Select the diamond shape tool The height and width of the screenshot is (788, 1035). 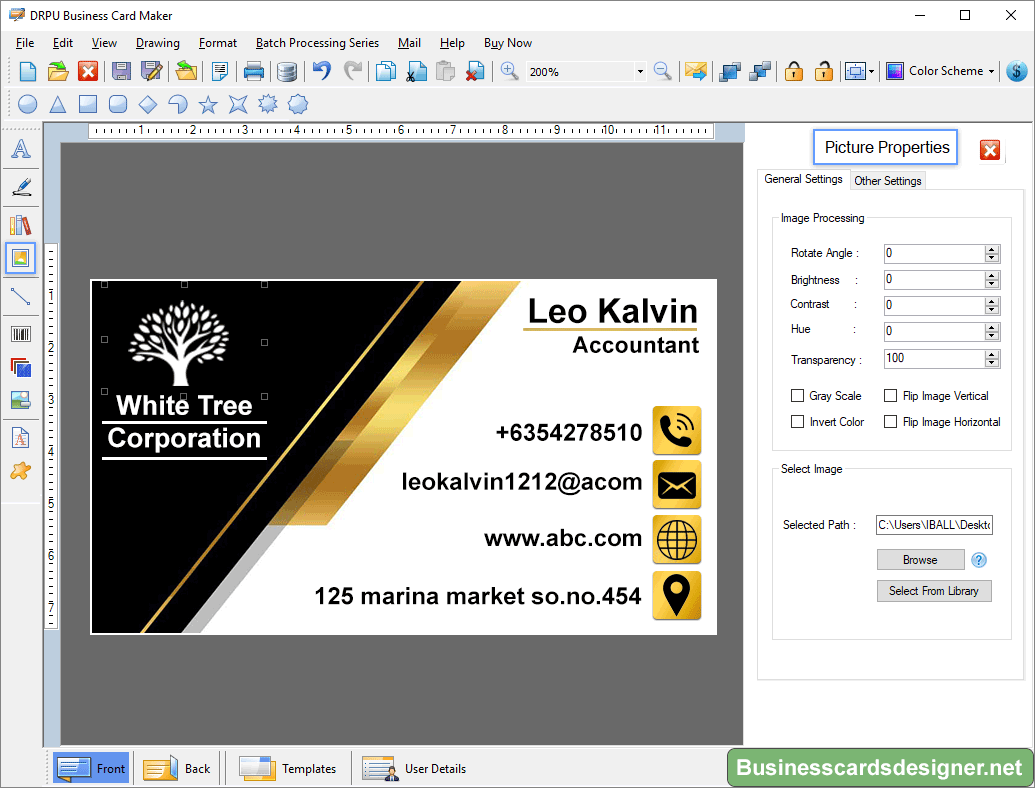point(148,104)
